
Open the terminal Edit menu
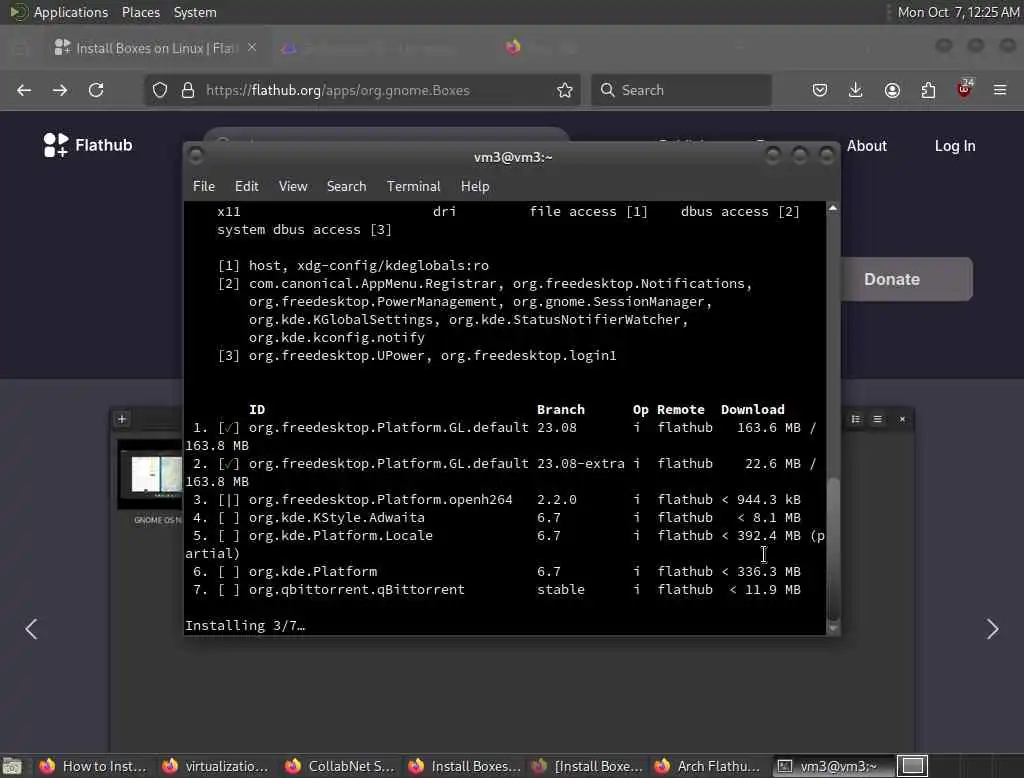(246, 186)
